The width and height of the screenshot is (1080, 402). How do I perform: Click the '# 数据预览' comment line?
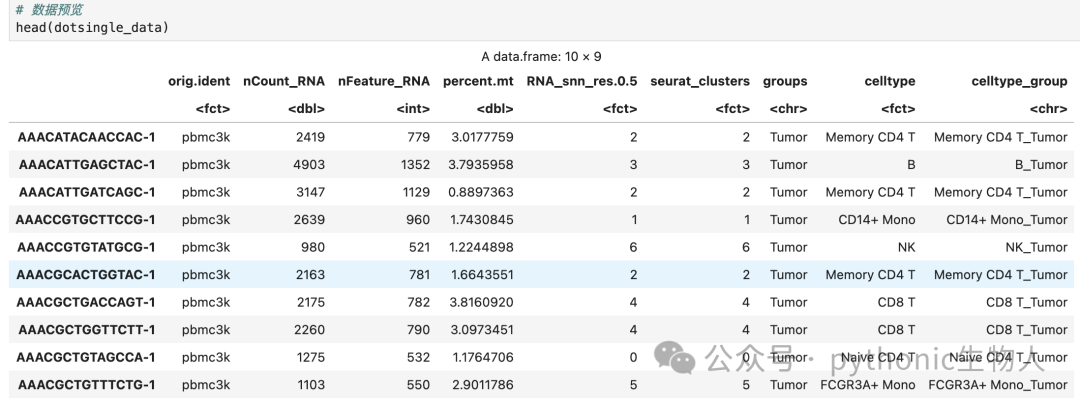[x=49, y=10]
